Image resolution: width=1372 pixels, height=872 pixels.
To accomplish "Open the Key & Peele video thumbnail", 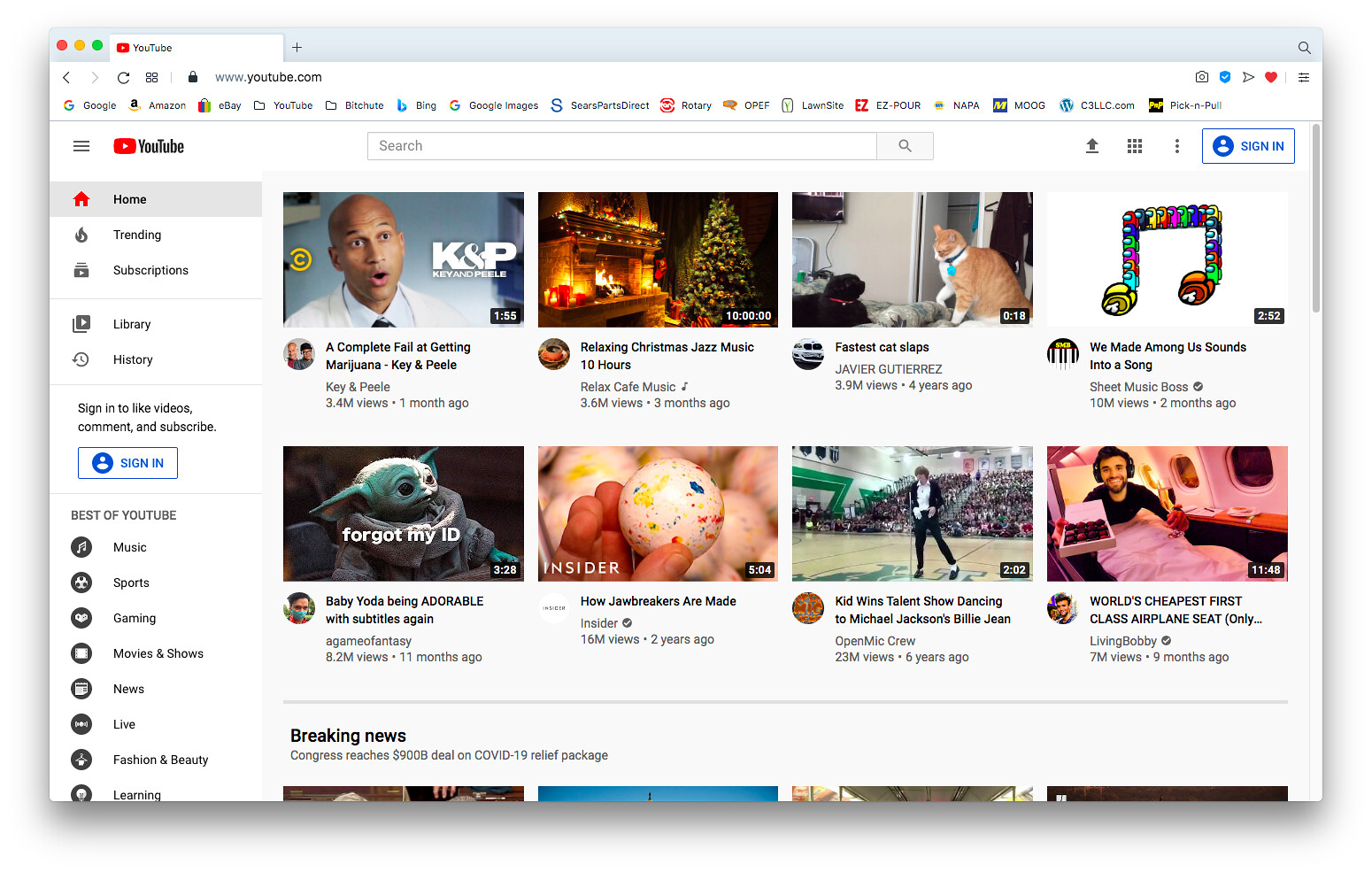I will [x=404, y=259].
